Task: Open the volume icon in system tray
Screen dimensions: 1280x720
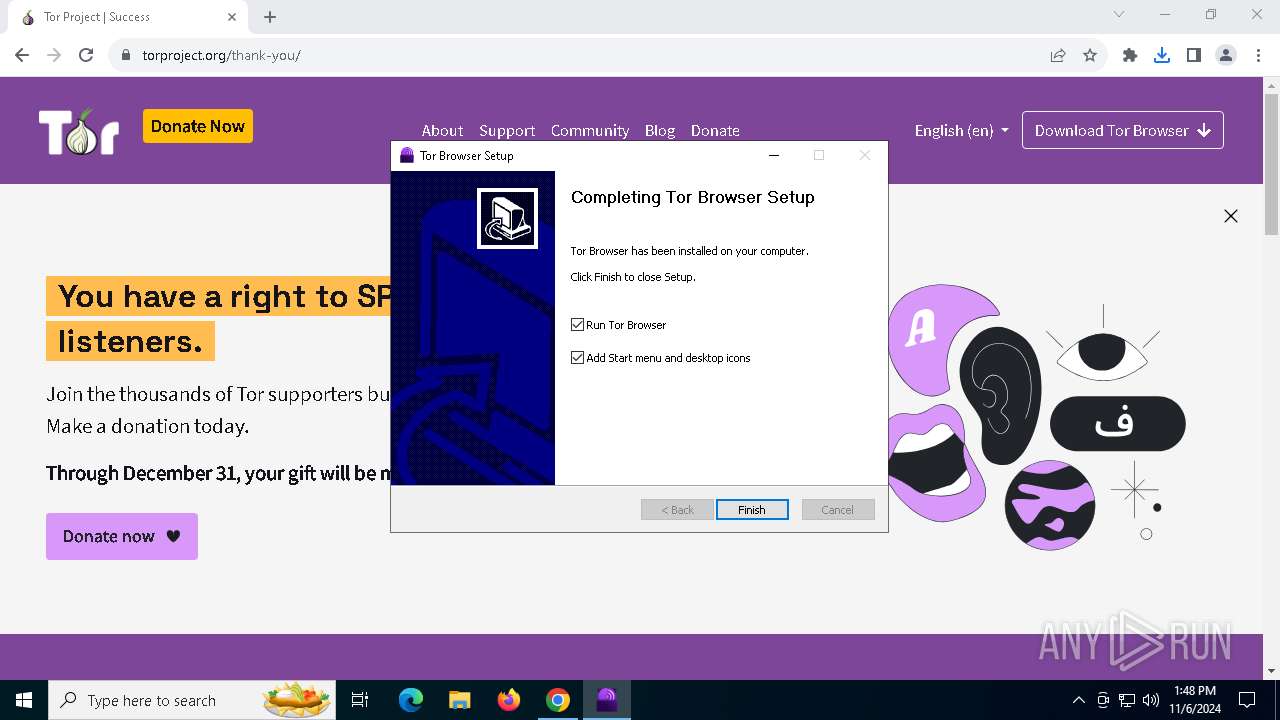Action: coord(1151,700)
